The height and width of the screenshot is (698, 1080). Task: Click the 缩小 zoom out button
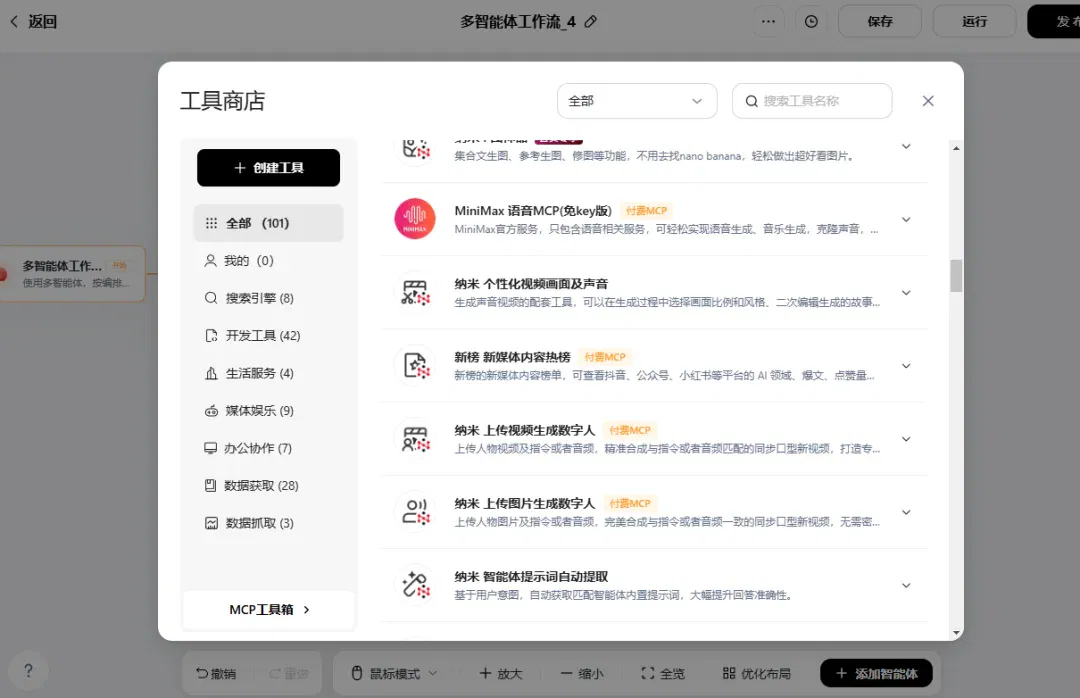click(x=581, y=673)
